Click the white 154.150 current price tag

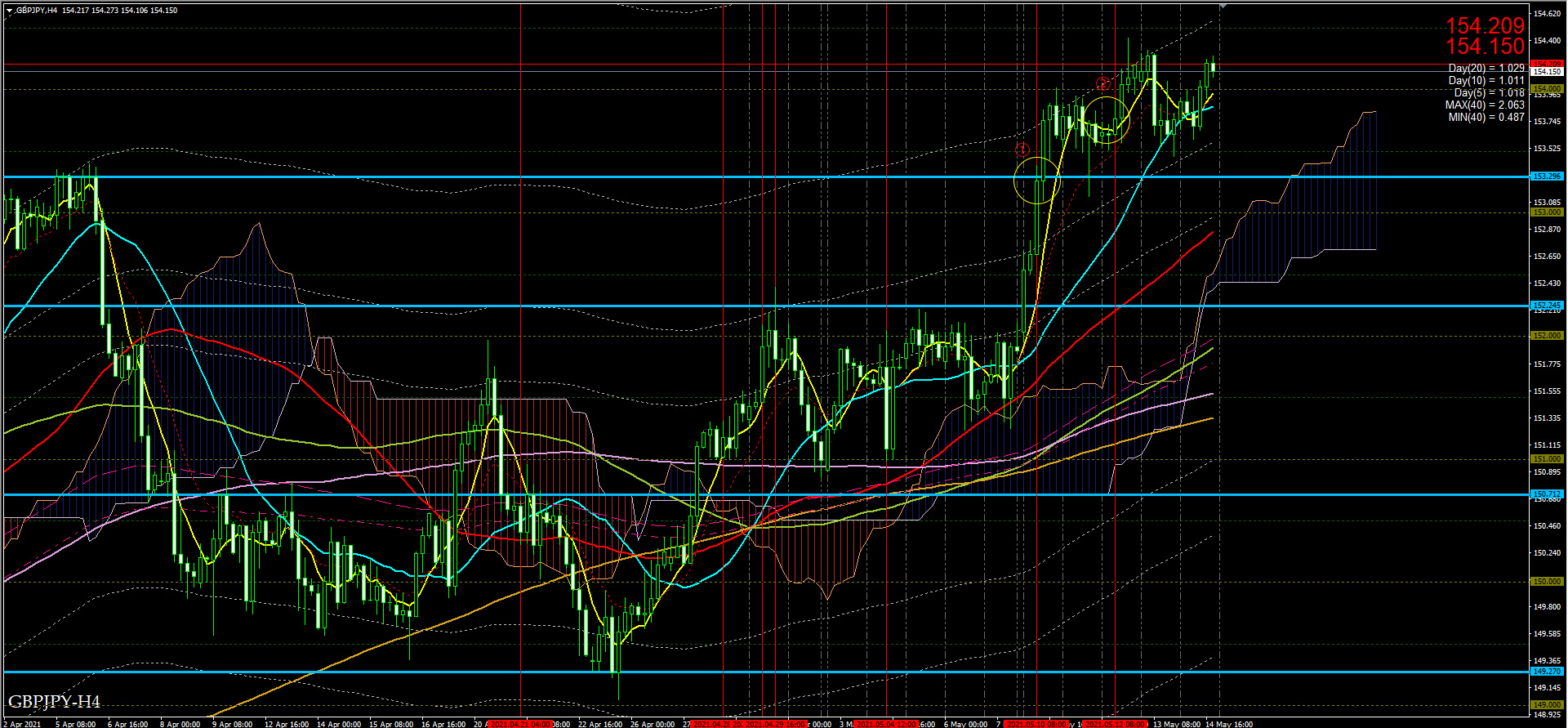point(1547,72)
